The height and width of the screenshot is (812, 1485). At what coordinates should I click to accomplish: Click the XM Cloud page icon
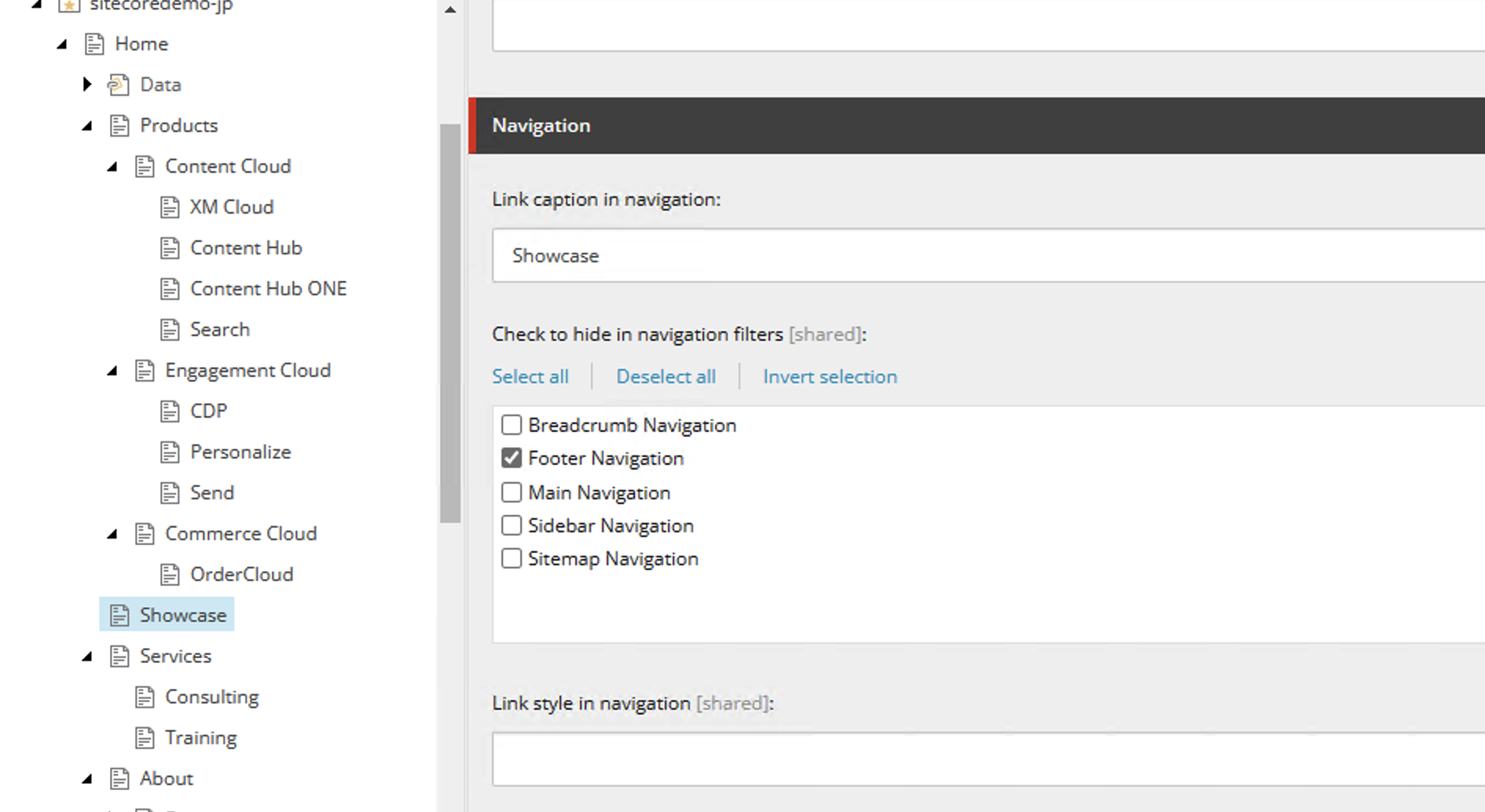coord(170,207)
